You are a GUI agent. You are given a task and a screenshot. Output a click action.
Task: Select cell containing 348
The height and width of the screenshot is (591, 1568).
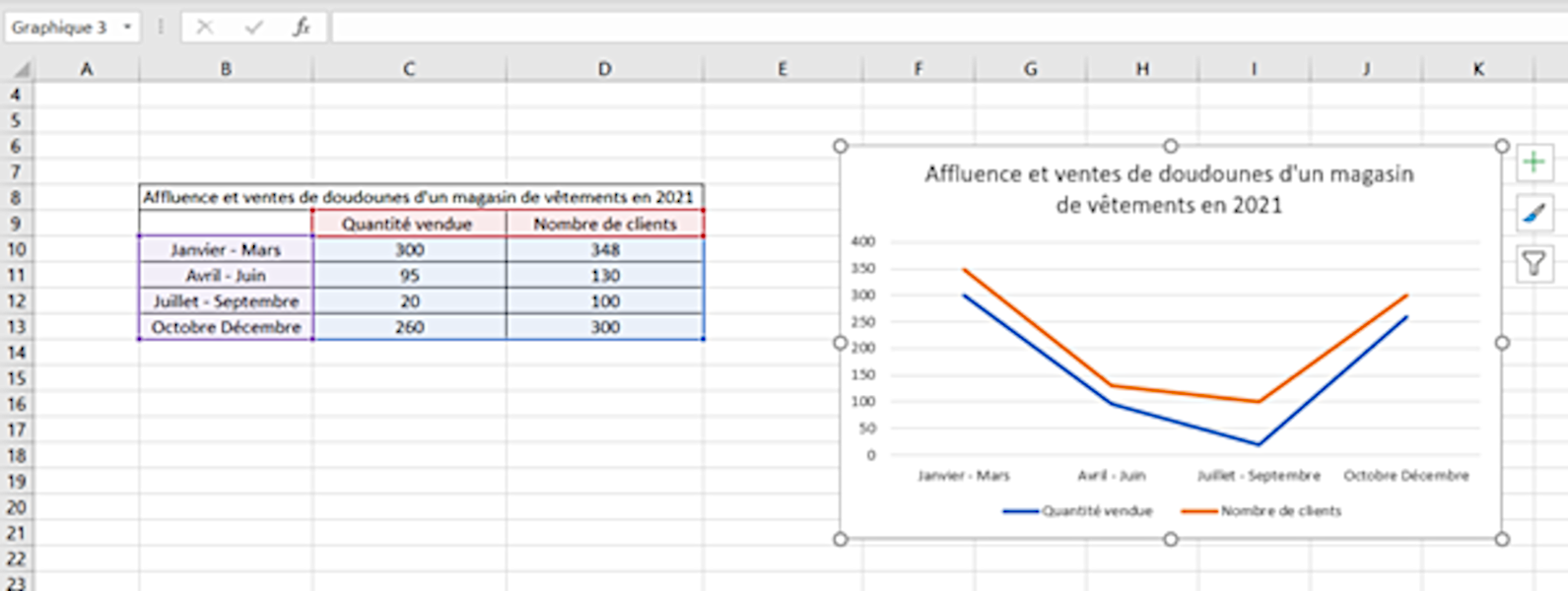(x=605, y=250)
